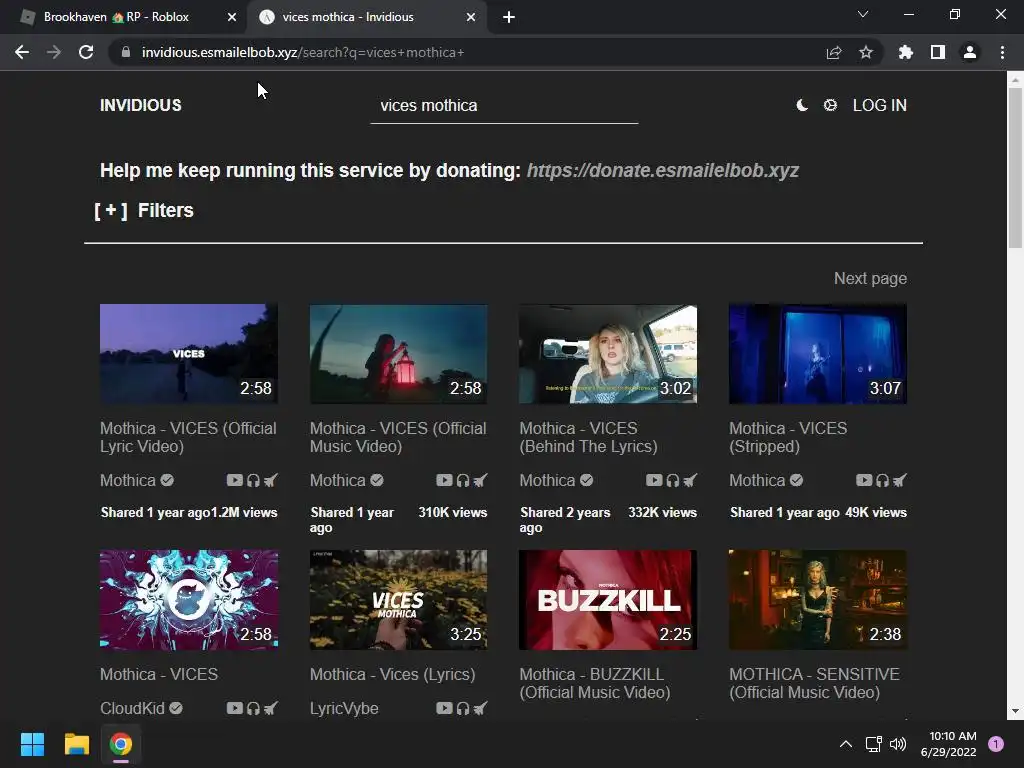Audio mode headphones icon for Behind The Lyrics
The height and width of the screenshot is (768, 1024).
click(673, 481)
